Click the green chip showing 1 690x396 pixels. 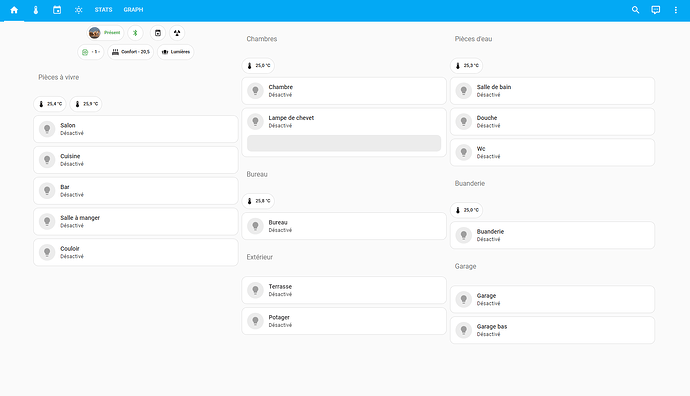(91, 52)
